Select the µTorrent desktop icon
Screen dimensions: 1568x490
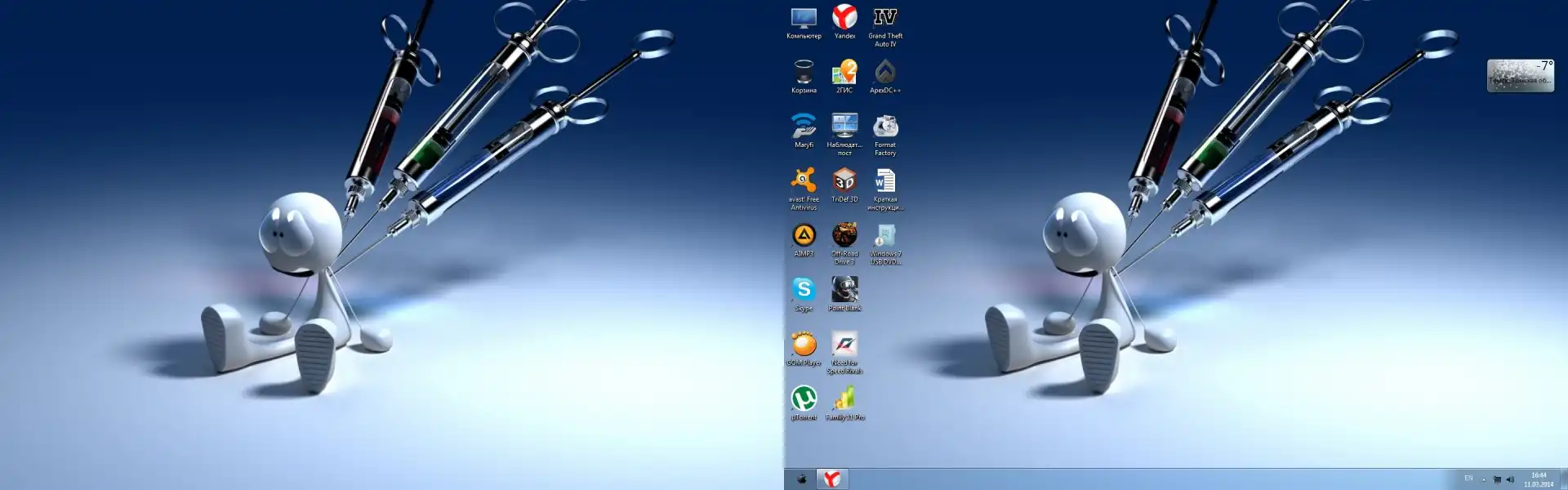(804, 399)
